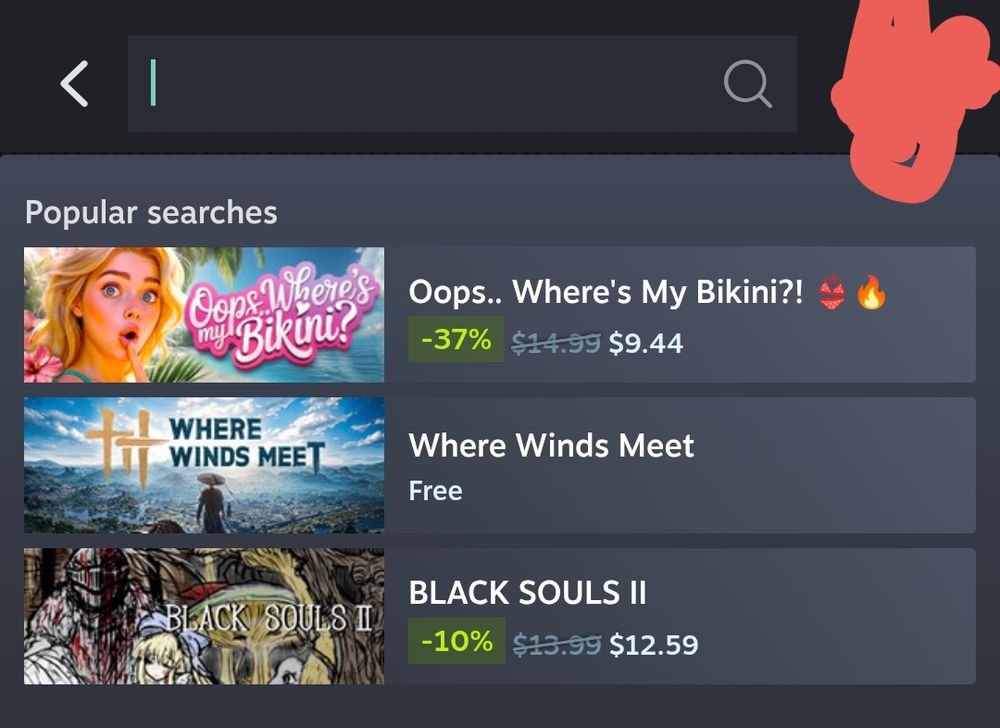Focus the empty search text field
1000x728 pixels.
pos(462,84)
